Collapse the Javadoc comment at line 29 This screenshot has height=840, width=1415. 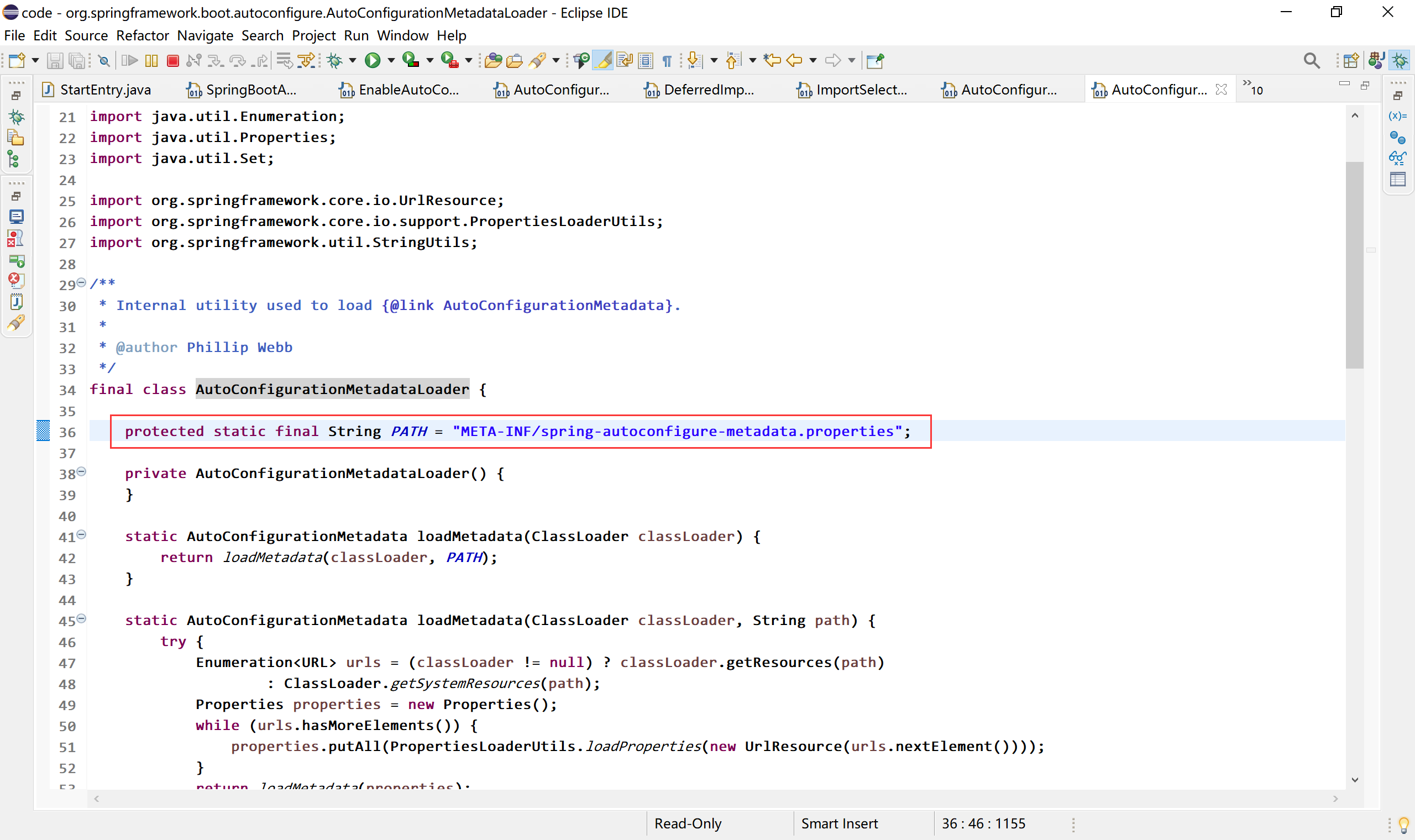[81, 282]
